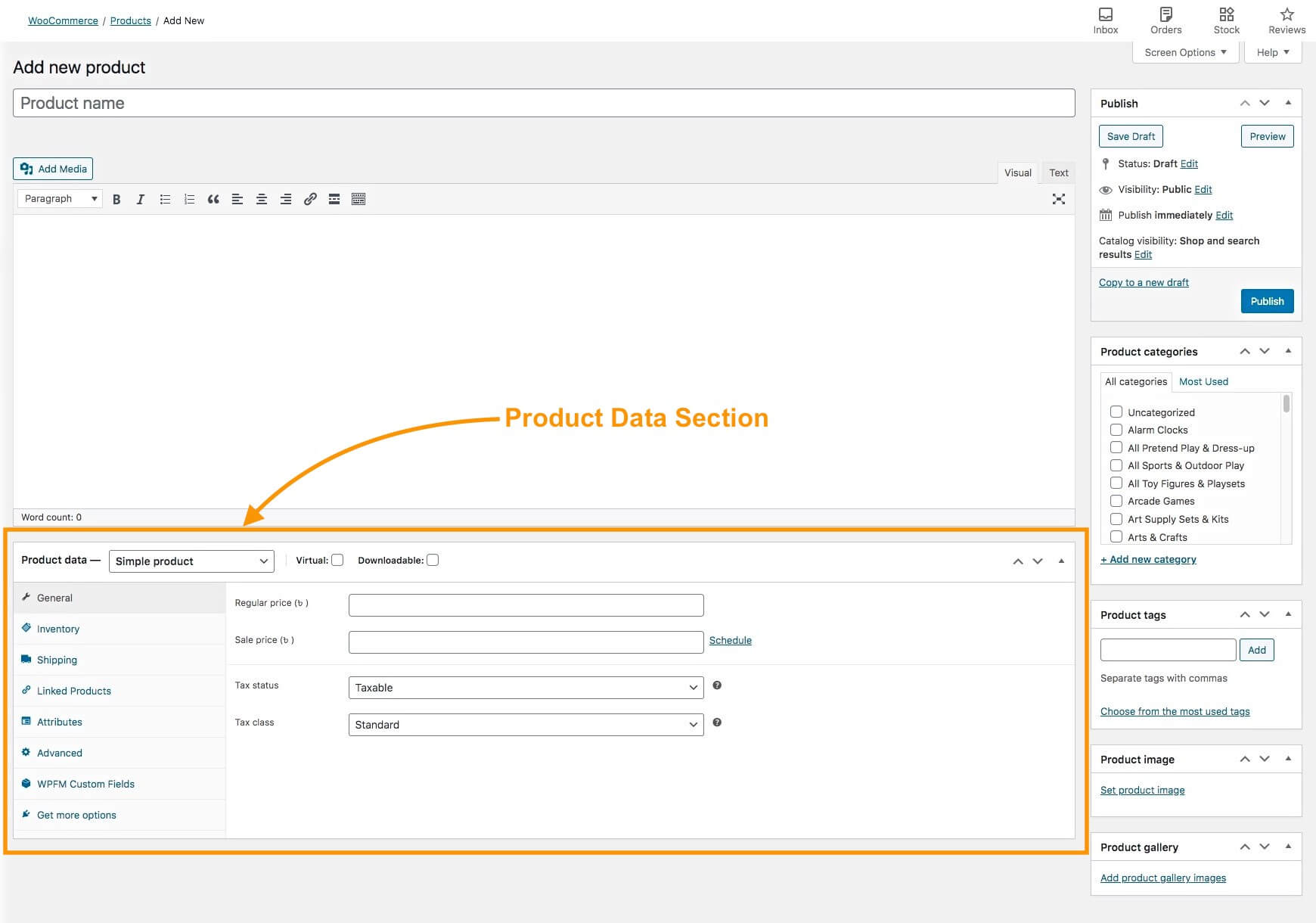
Task: Open the Tax class dropdown
Action: [x=525, y=724]
